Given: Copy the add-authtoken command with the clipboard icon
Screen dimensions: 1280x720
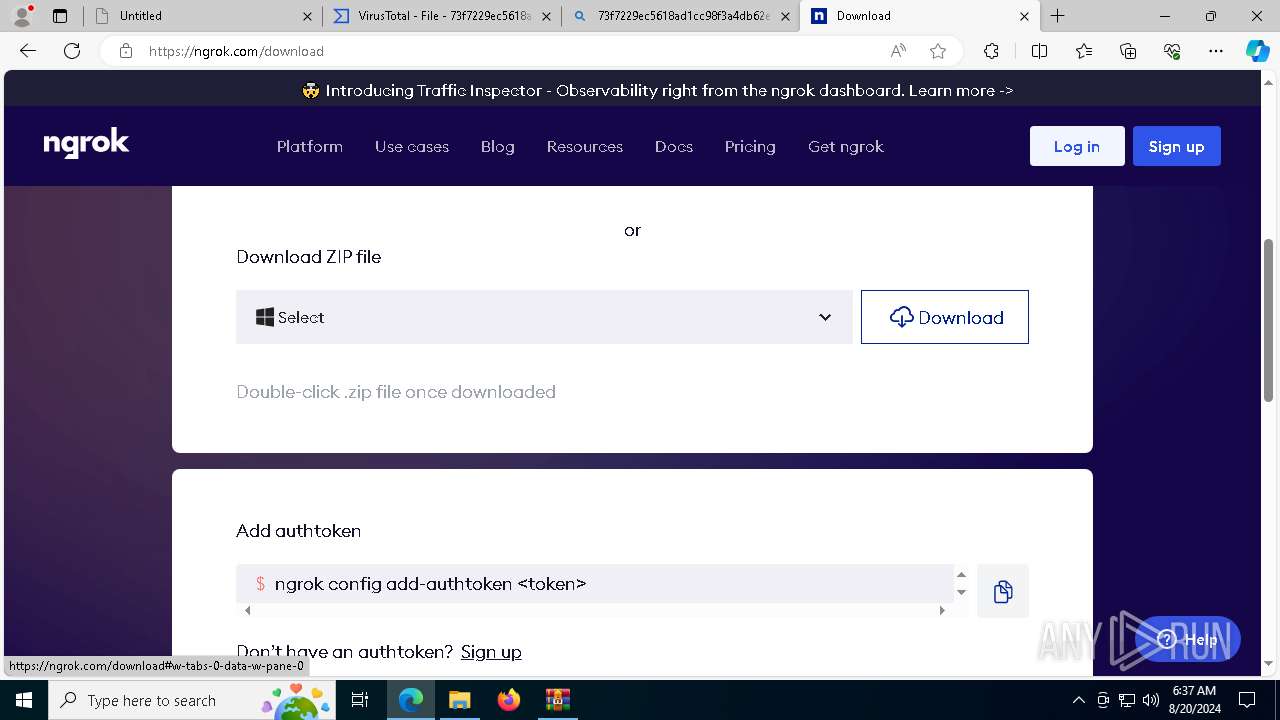Looking at the screenshot, I should (x=1003, y=591).
